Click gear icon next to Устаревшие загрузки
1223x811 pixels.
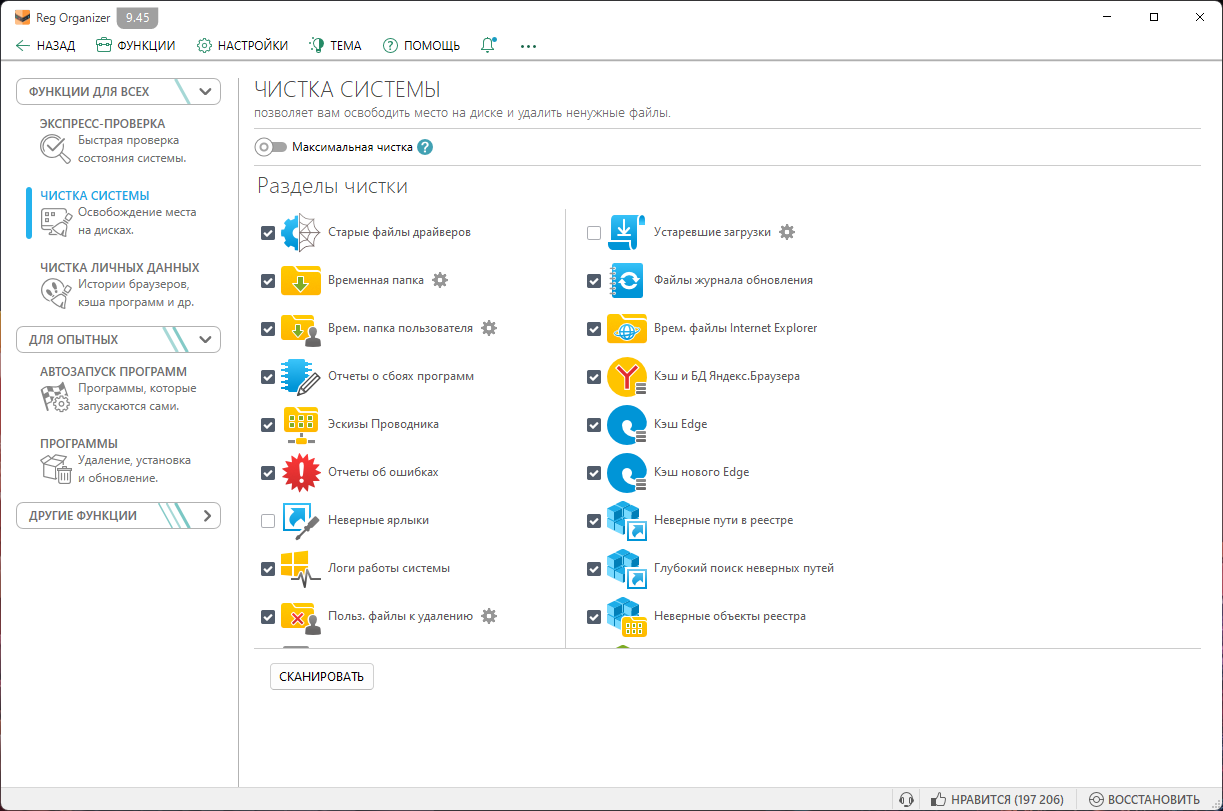click(x=787, y=232)
